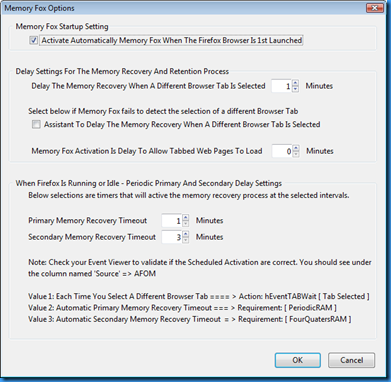Increase Primary Memory Recovery Timeout value

point(186,217)
